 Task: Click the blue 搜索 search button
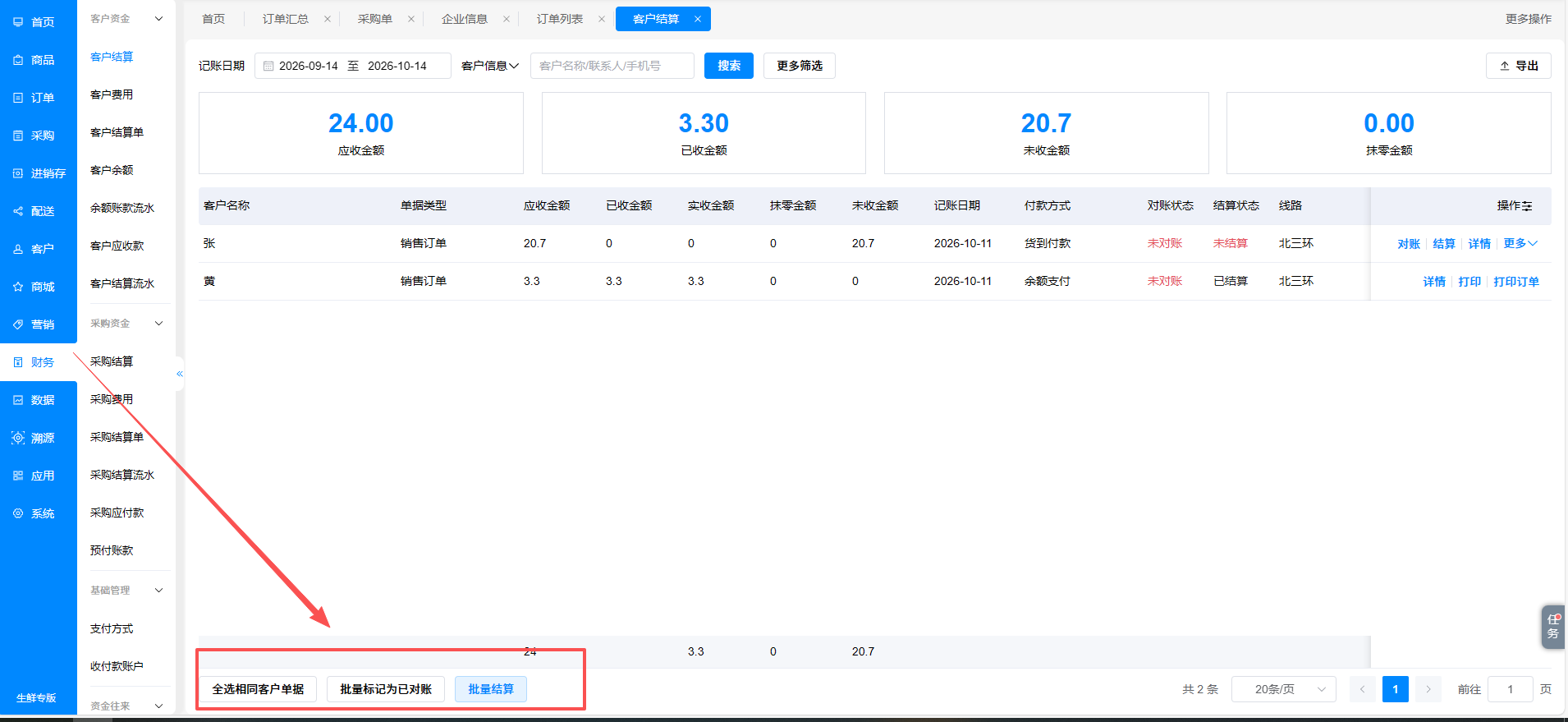[x=729, y=66]
